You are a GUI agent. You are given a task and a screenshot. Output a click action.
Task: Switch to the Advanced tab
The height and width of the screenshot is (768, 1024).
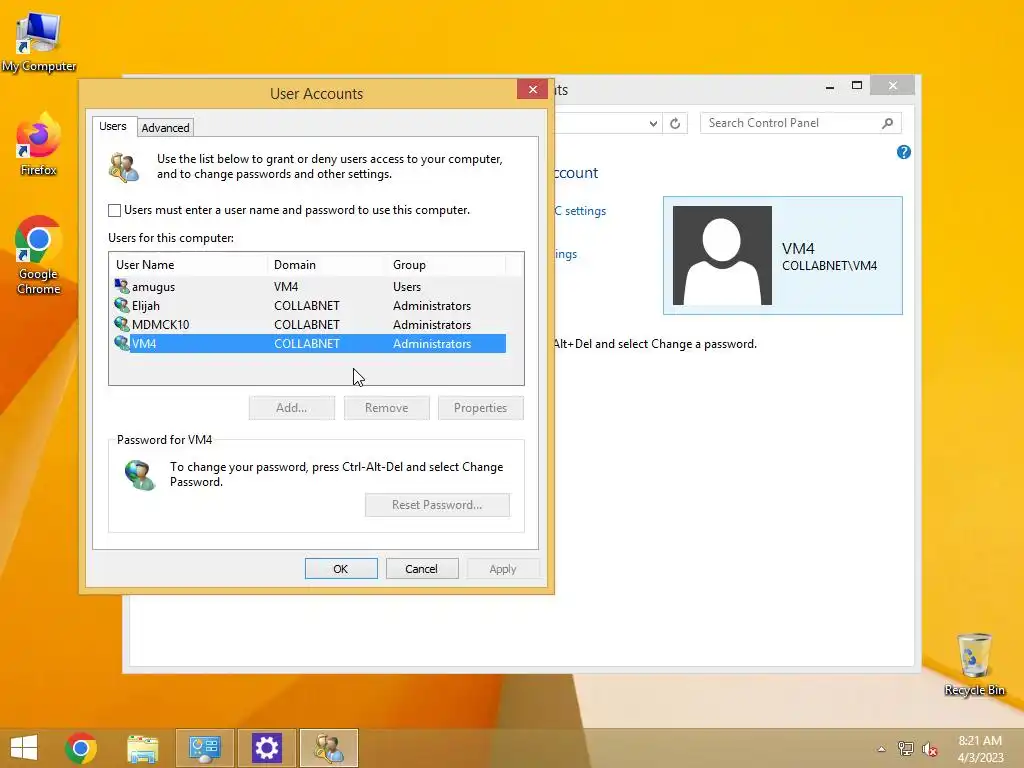click(165, 127)
